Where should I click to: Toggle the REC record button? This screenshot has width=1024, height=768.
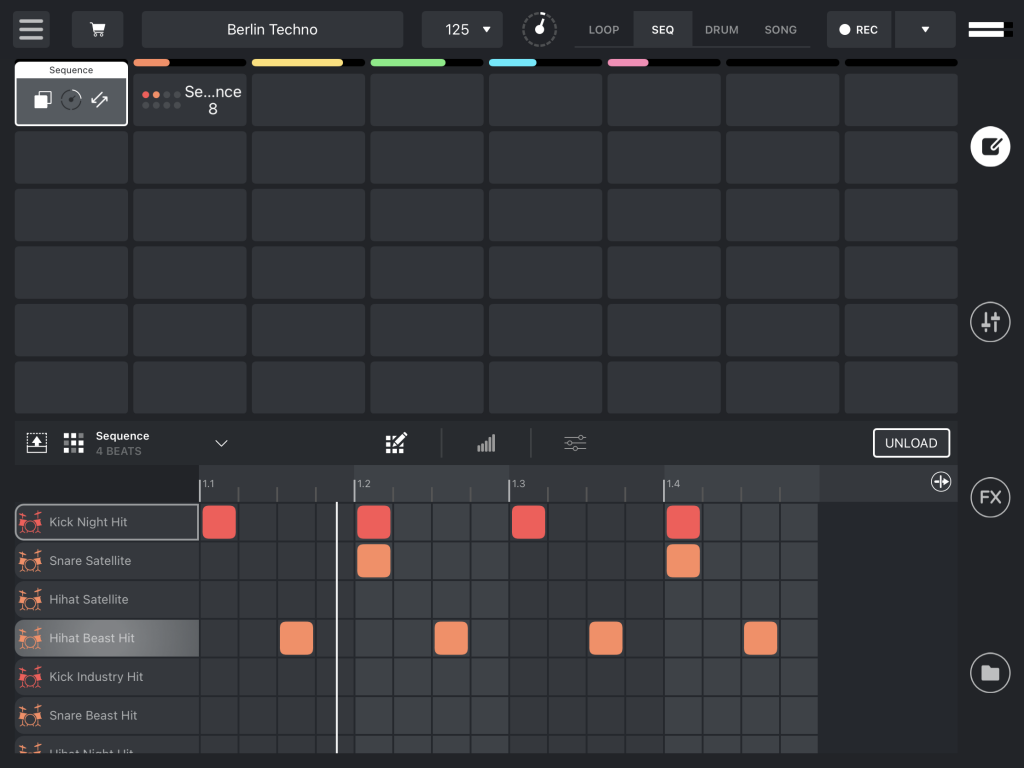[859, 29]
